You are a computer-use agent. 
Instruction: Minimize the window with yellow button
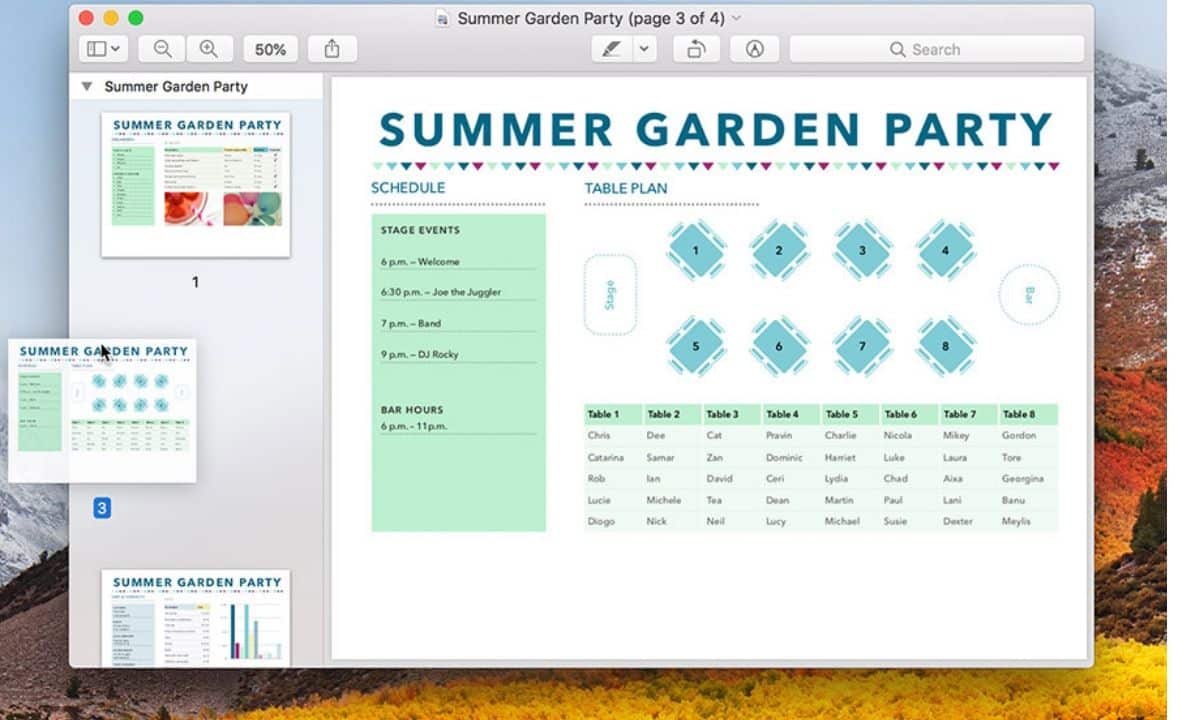111,18
